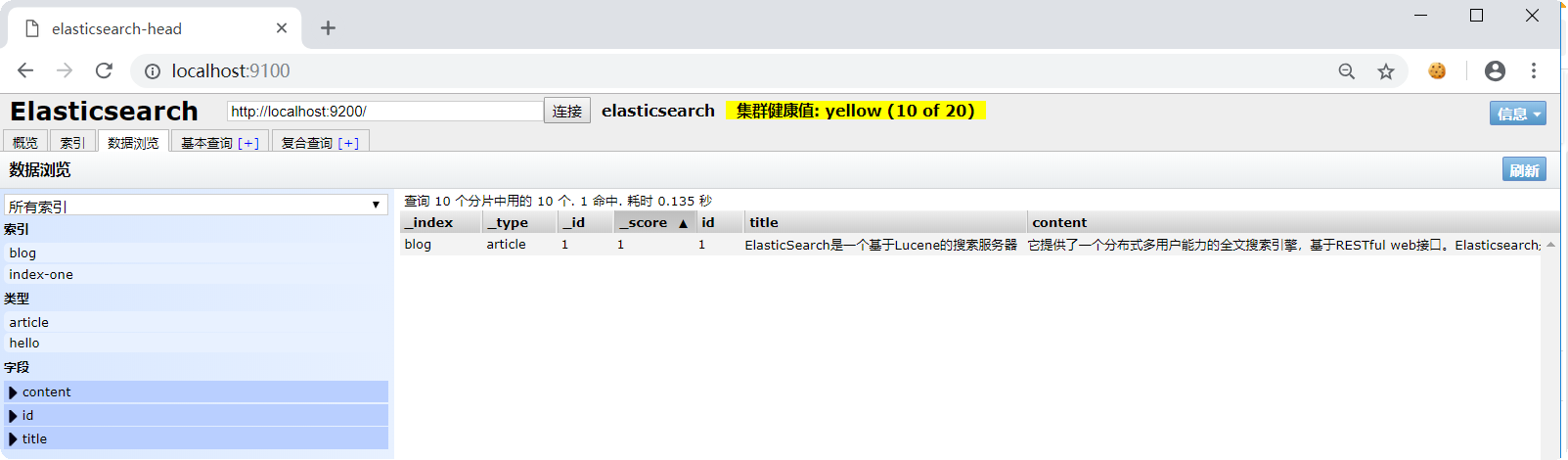Sort results by the _id column header
Screen dimensions: 1568x460
(585, 222)
